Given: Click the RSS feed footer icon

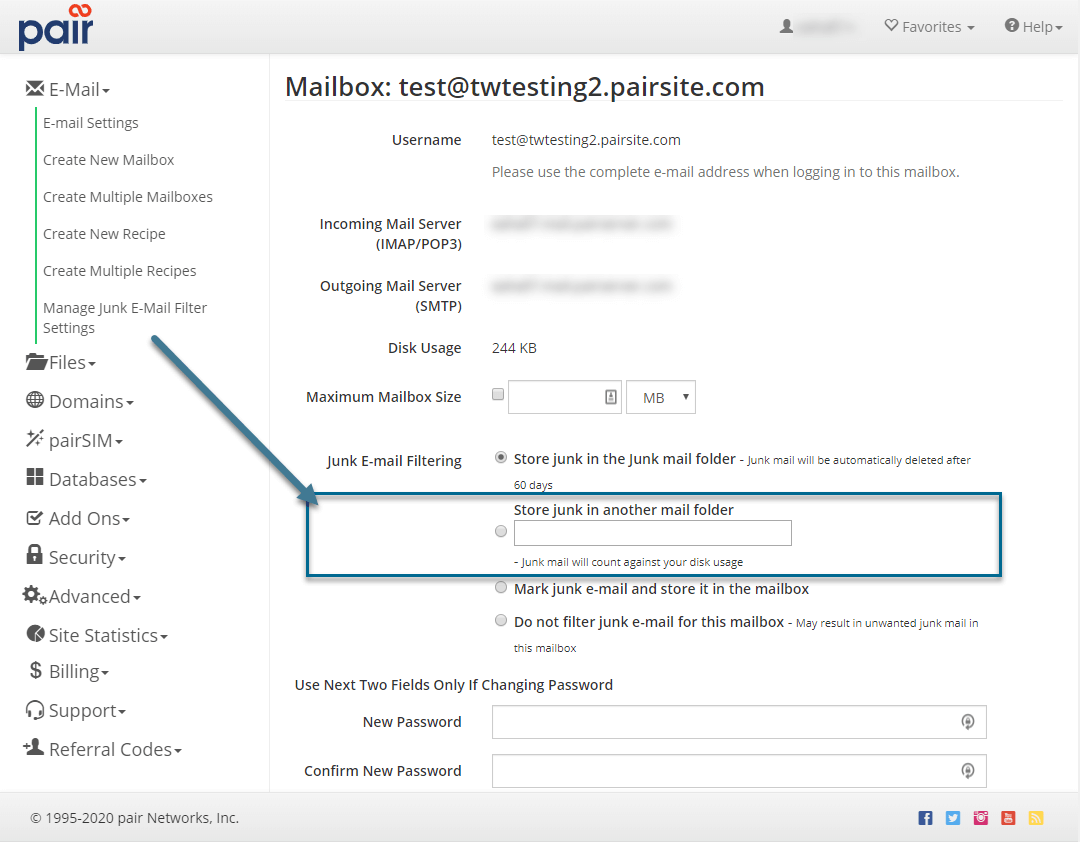Looking at the screenshot, I should (1036, 818).
